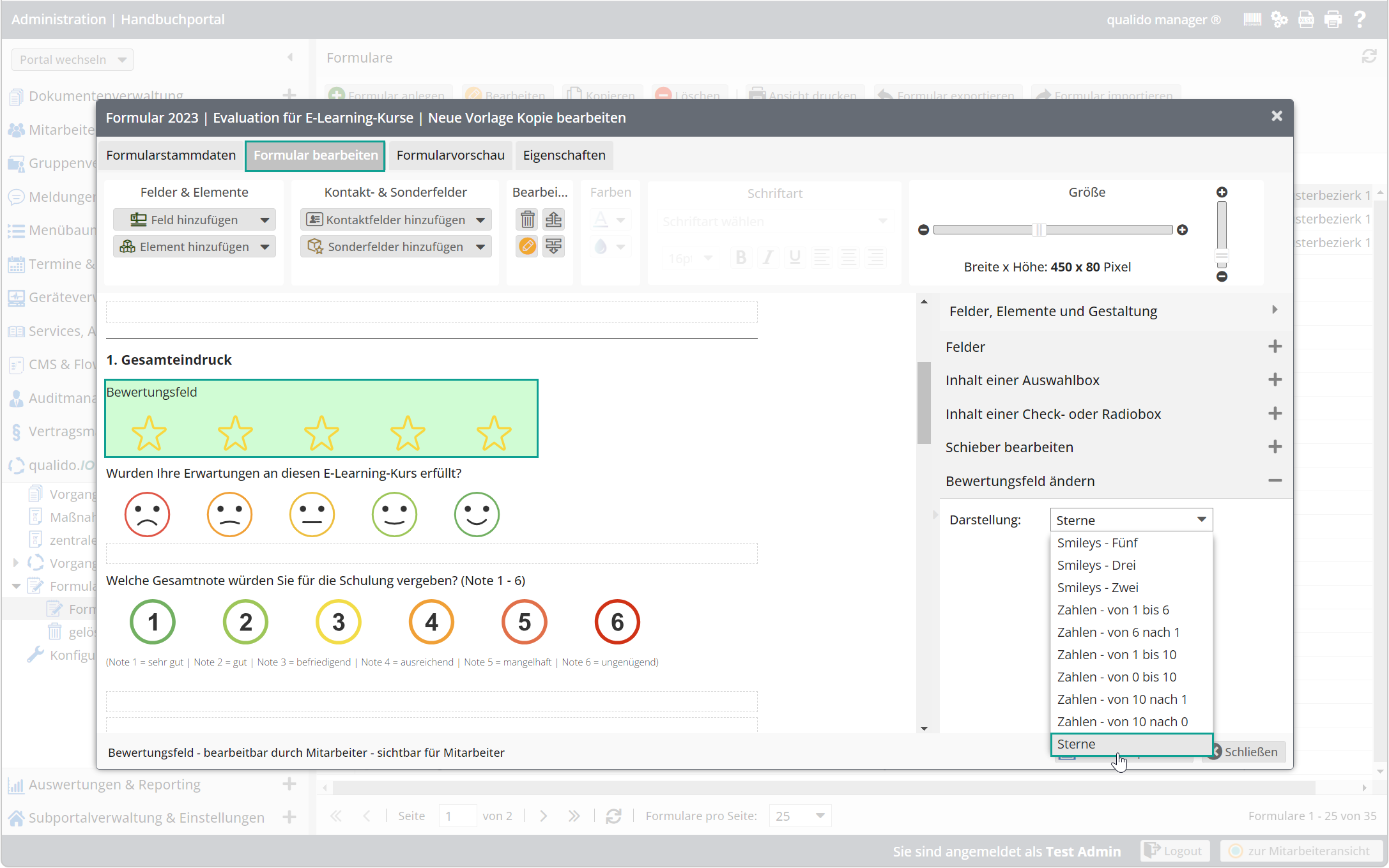Screen dimensions: 1389x868
Task: Click the printer icon in top header
Action: click(x=1333, y=19)
